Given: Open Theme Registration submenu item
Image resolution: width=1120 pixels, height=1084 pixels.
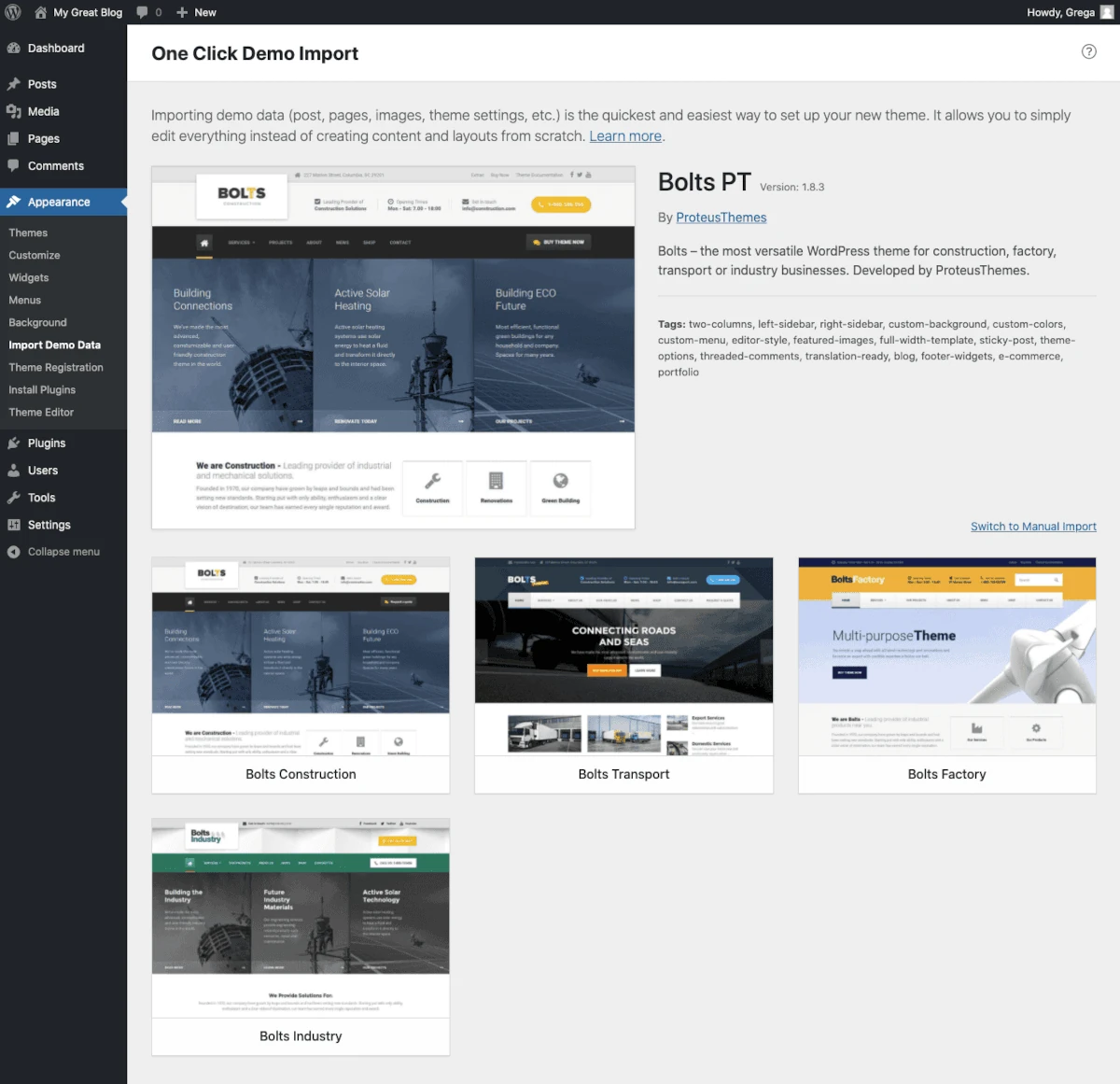Looking at the screenshot, I should pos(56,367).
